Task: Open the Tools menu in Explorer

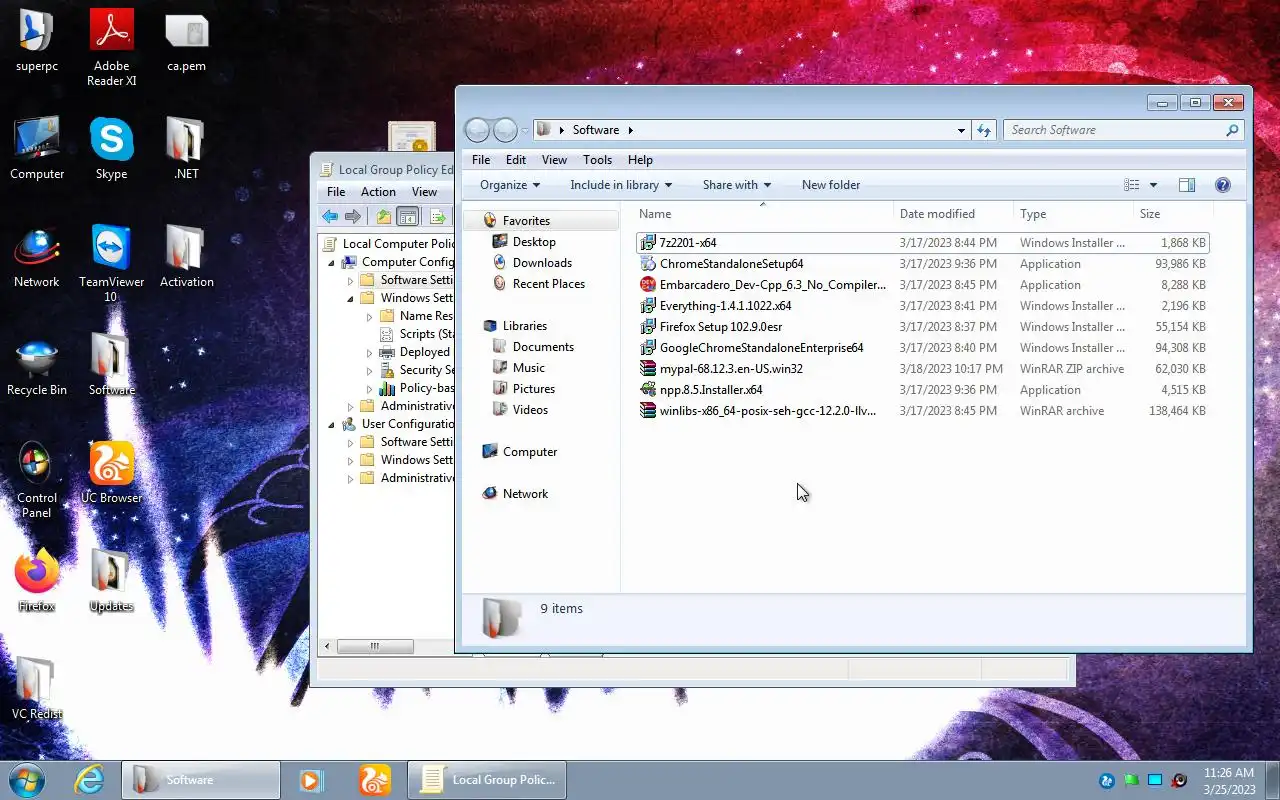Action: pyautogui.click(x=597, y=160)
